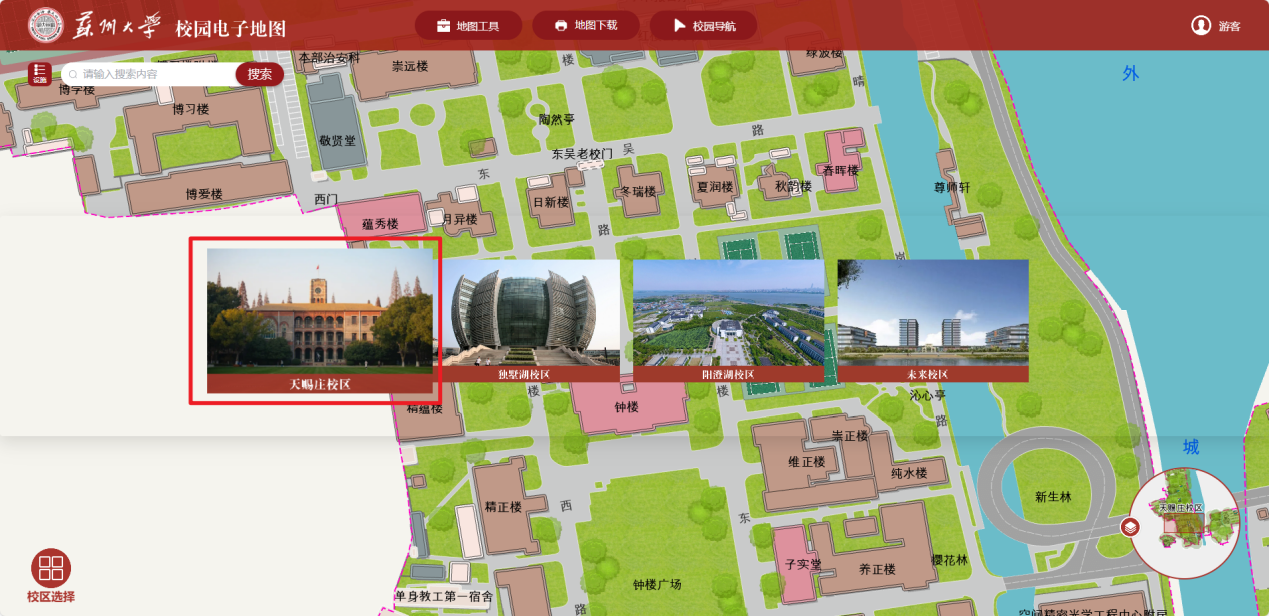Select the 独墅湖校区 campus thumbnail
Screen dimensions: 1269x616
pos(530,320)
